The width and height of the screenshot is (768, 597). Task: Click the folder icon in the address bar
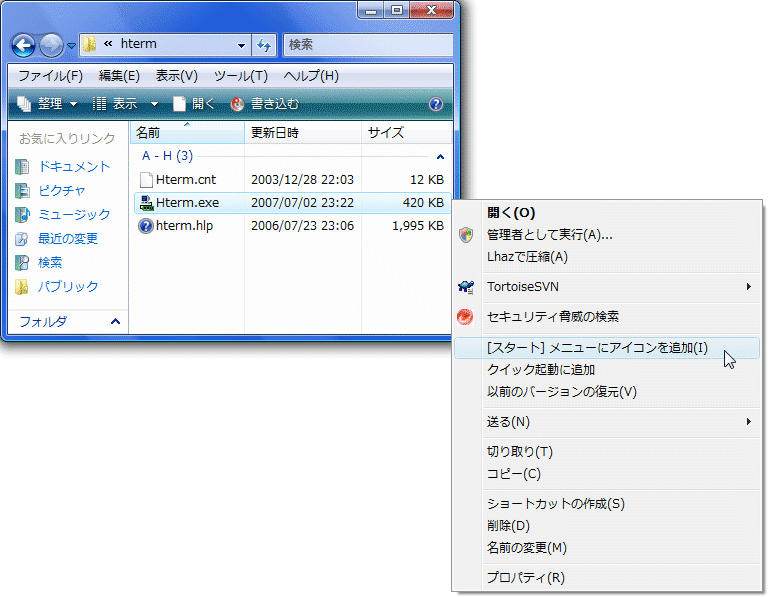point(90,45)
